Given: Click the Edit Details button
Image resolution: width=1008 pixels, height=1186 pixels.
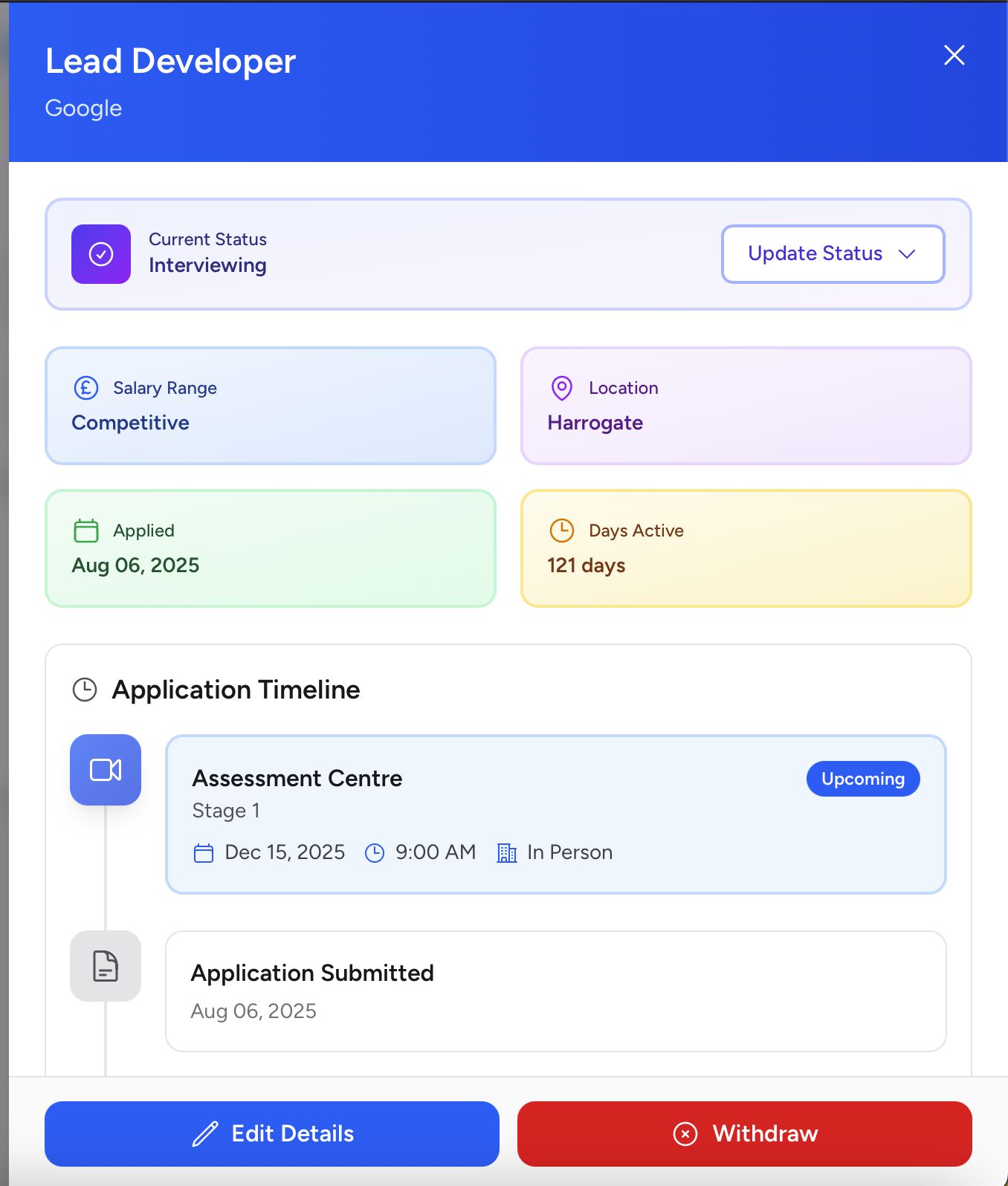Looking at the screenshot, I should 271,1134.
